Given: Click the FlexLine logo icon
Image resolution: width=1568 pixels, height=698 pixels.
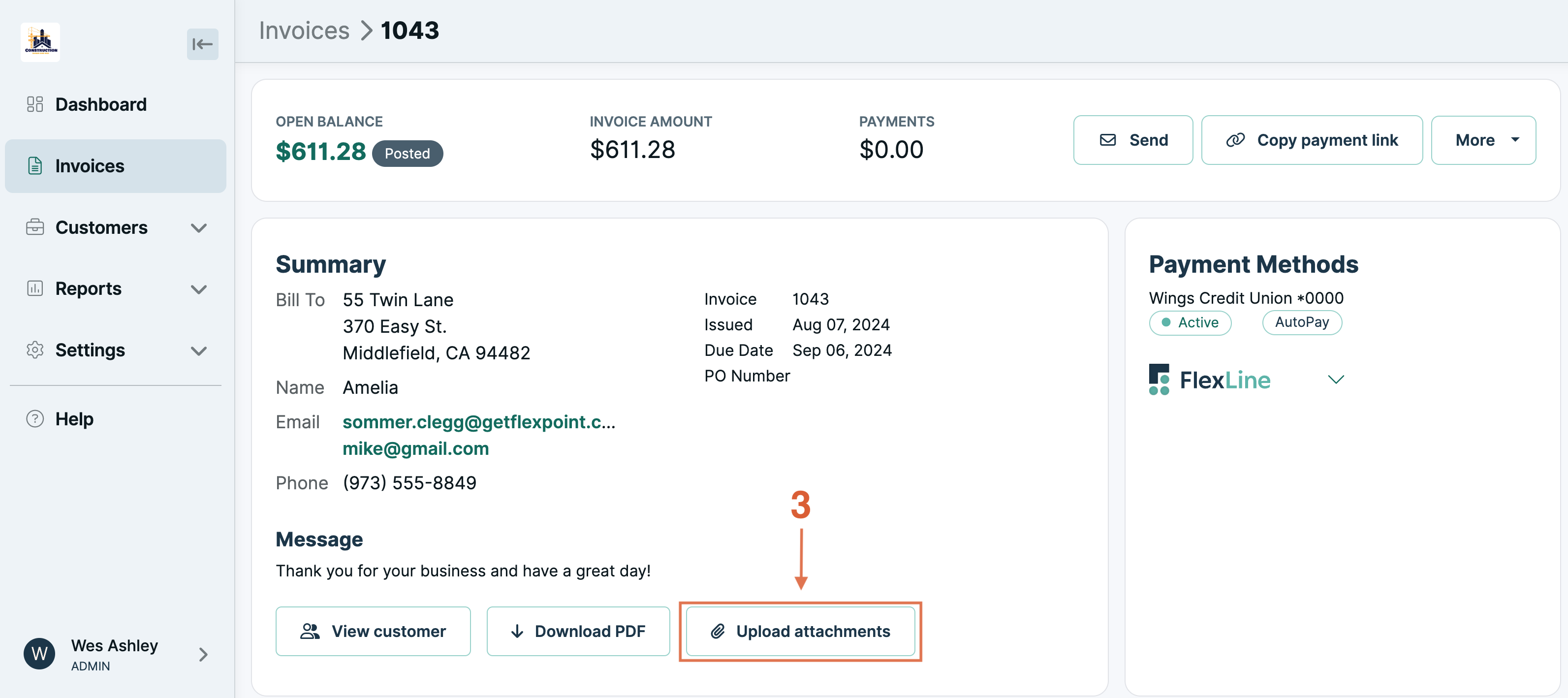Looking at the screenshot, I should coord(1159,379).
